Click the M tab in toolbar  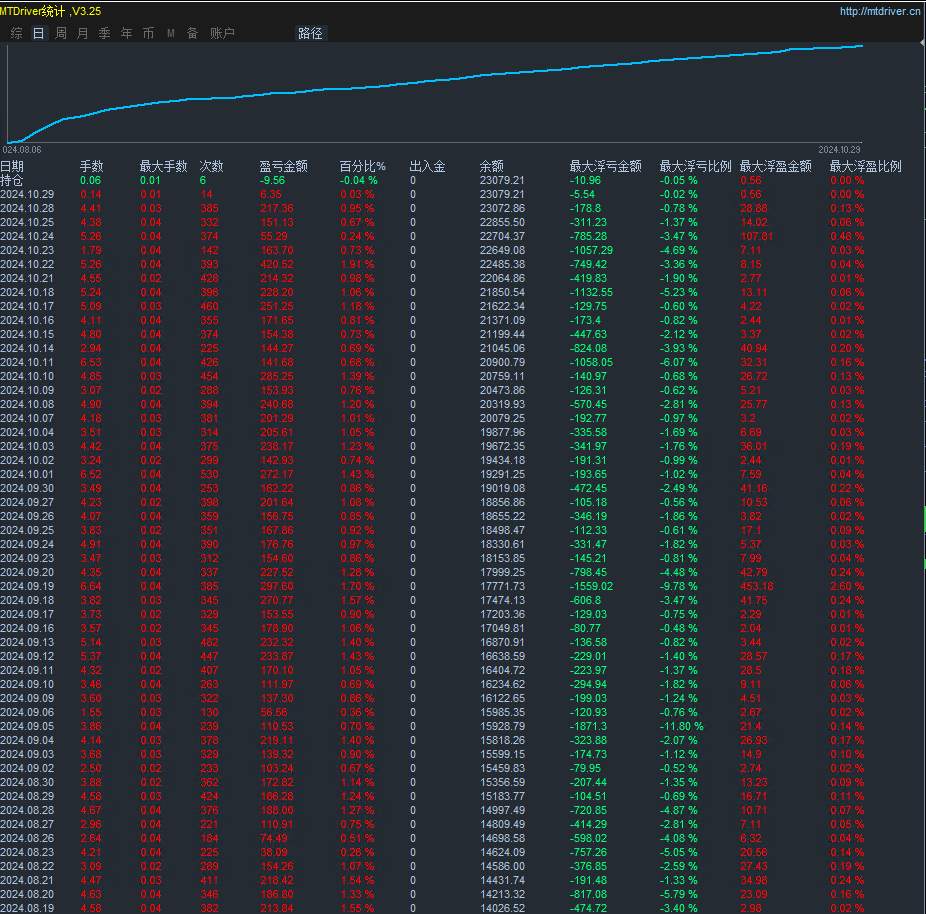[x=170, y=33]
